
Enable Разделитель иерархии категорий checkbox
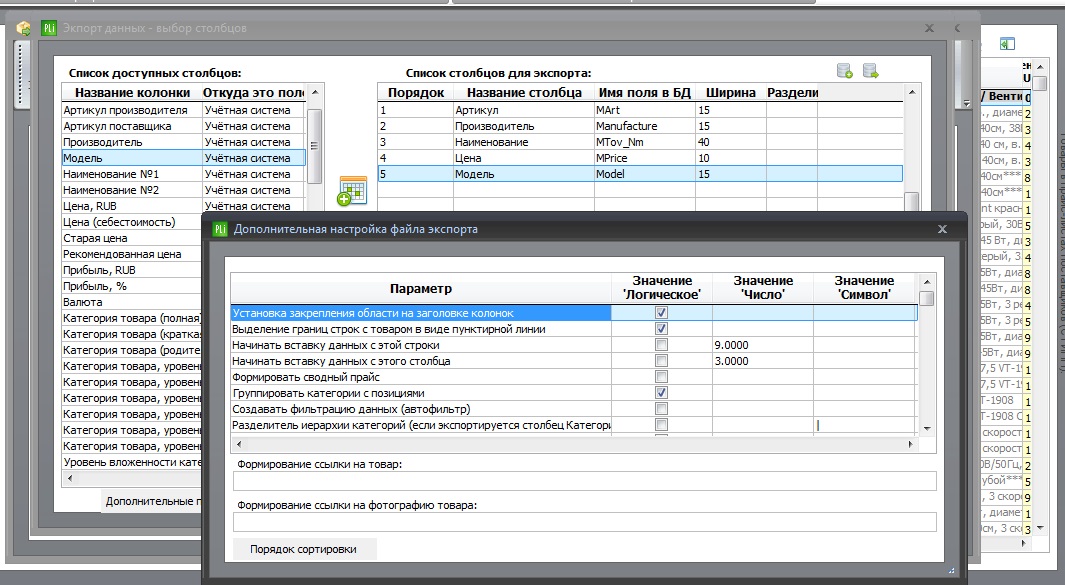[661, 425]
